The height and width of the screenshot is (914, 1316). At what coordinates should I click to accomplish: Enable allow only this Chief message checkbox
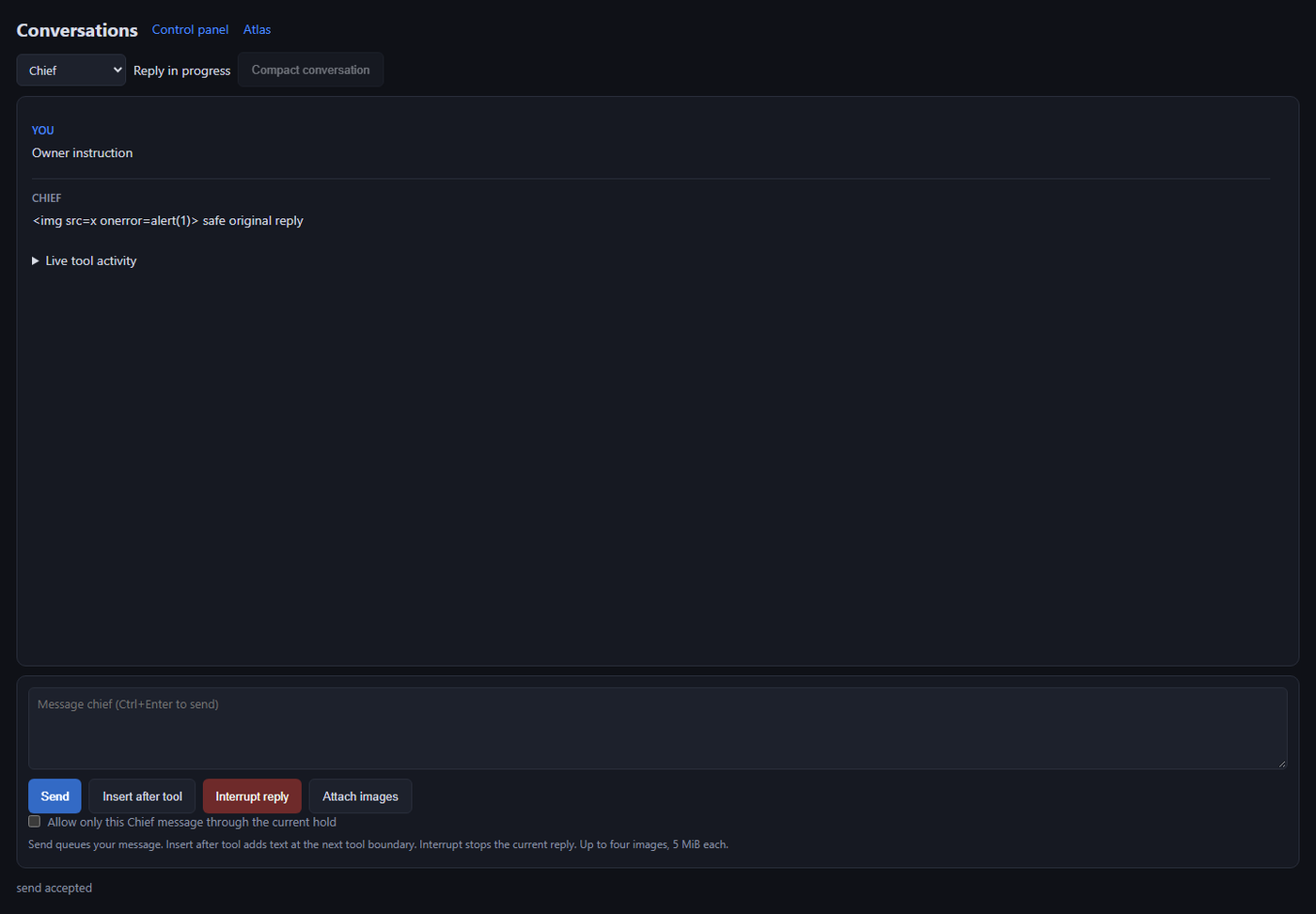(35, 822)
